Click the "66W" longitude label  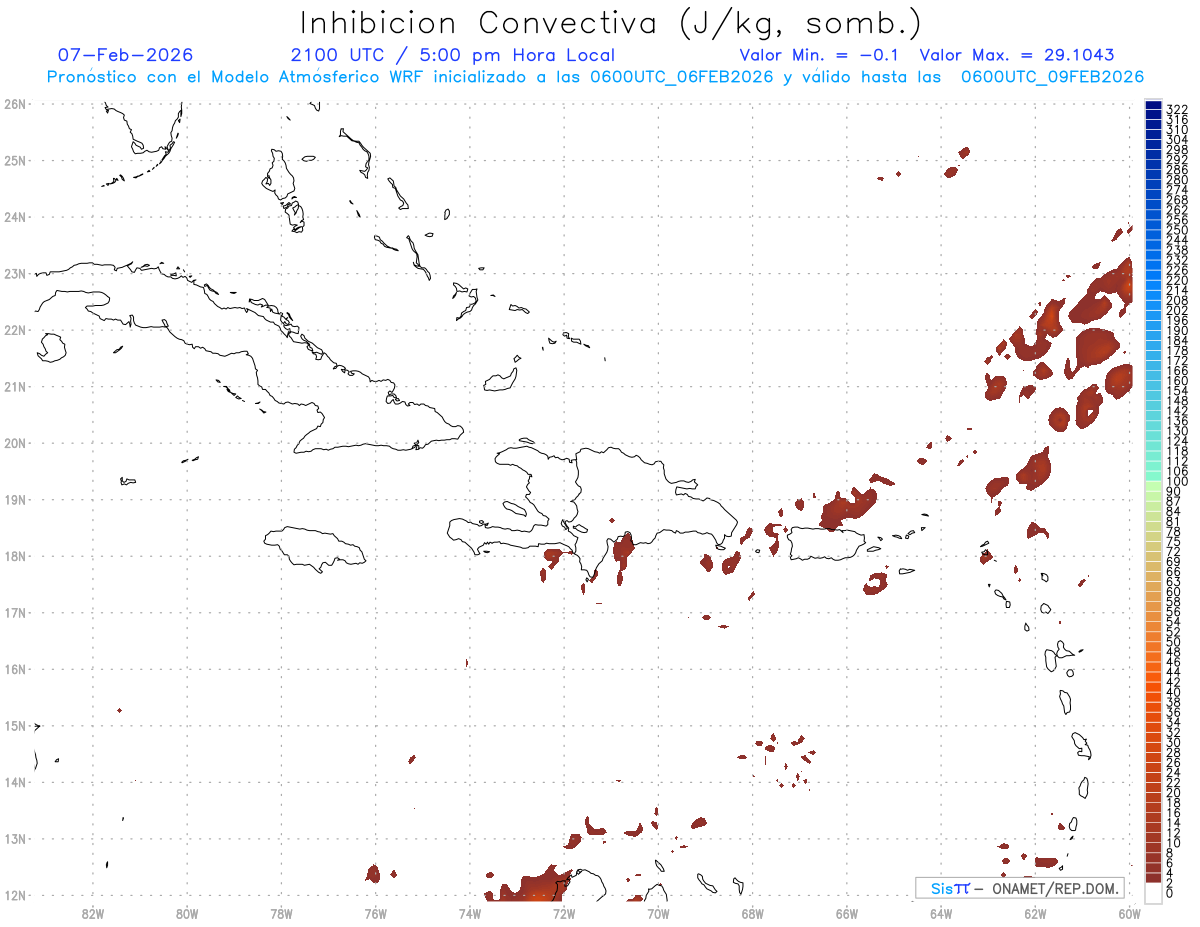pyautogui.click(x=847, y=913)
